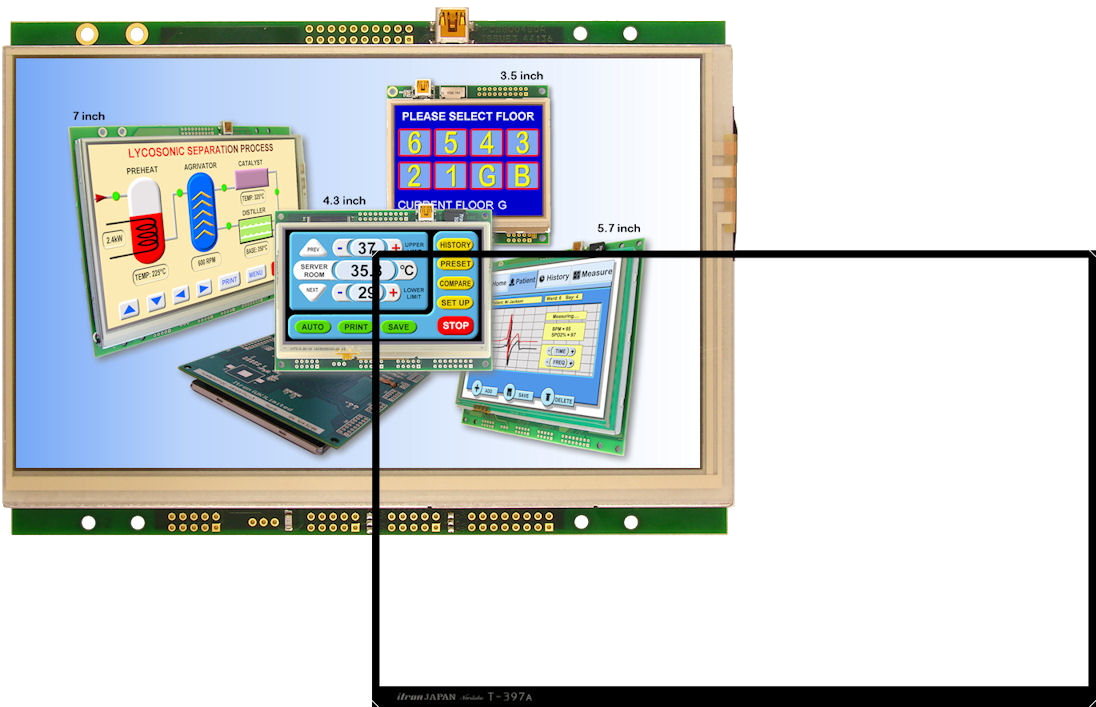Screen dimensions: 1096x707
Task: Switch to Home tab on medical display
Action: (x=499, y=283)
